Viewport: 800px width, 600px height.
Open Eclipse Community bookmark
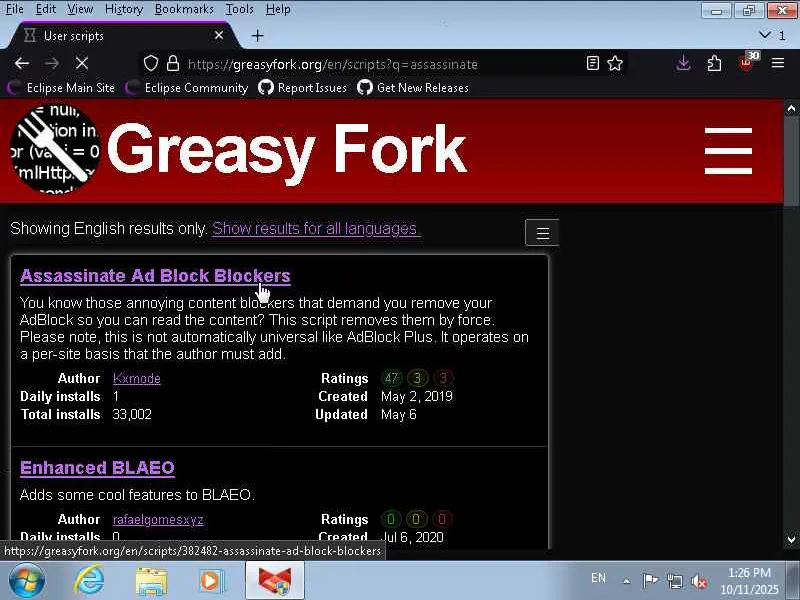187,88
